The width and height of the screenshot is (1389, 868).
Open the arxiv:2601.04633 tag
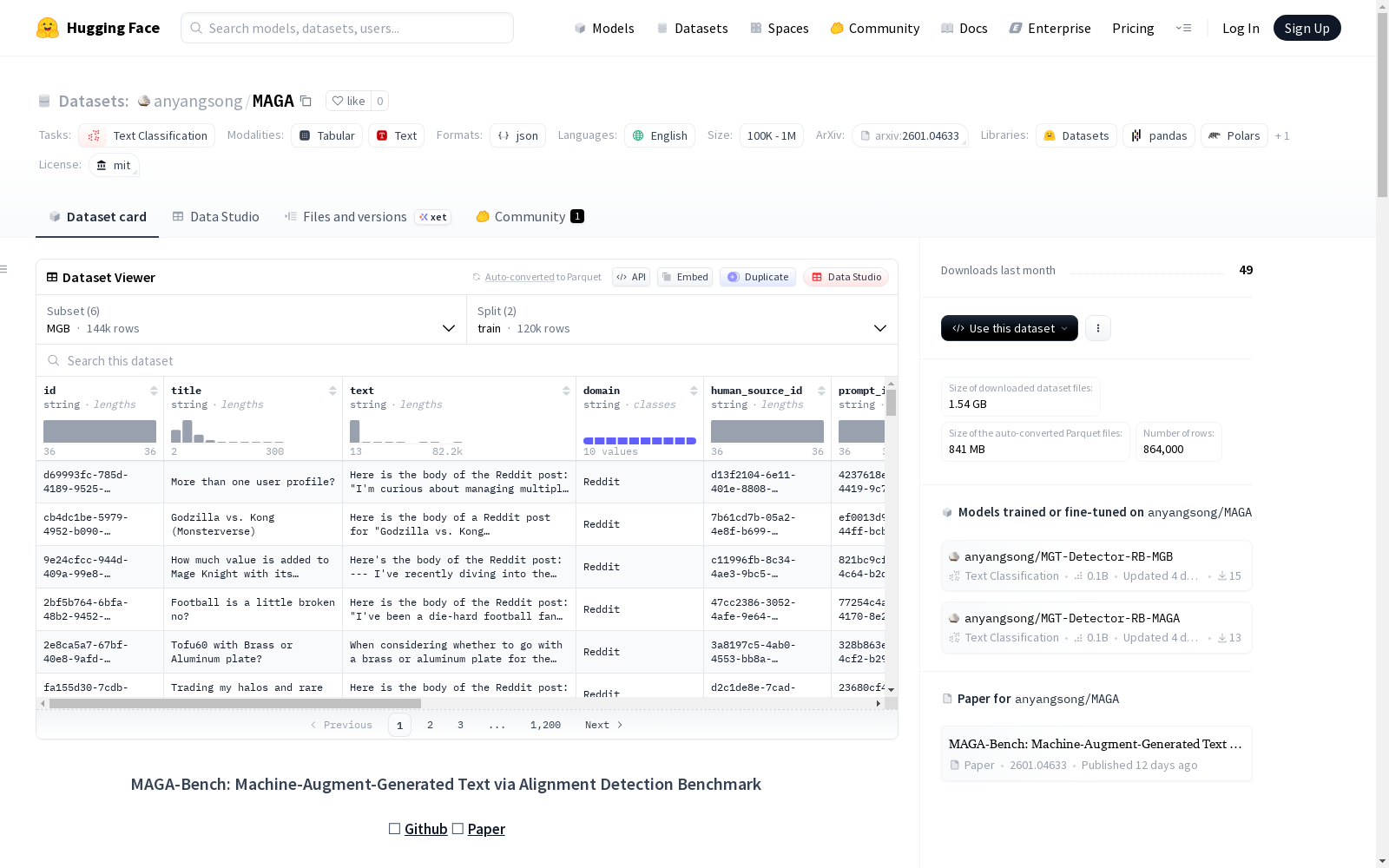910,135
